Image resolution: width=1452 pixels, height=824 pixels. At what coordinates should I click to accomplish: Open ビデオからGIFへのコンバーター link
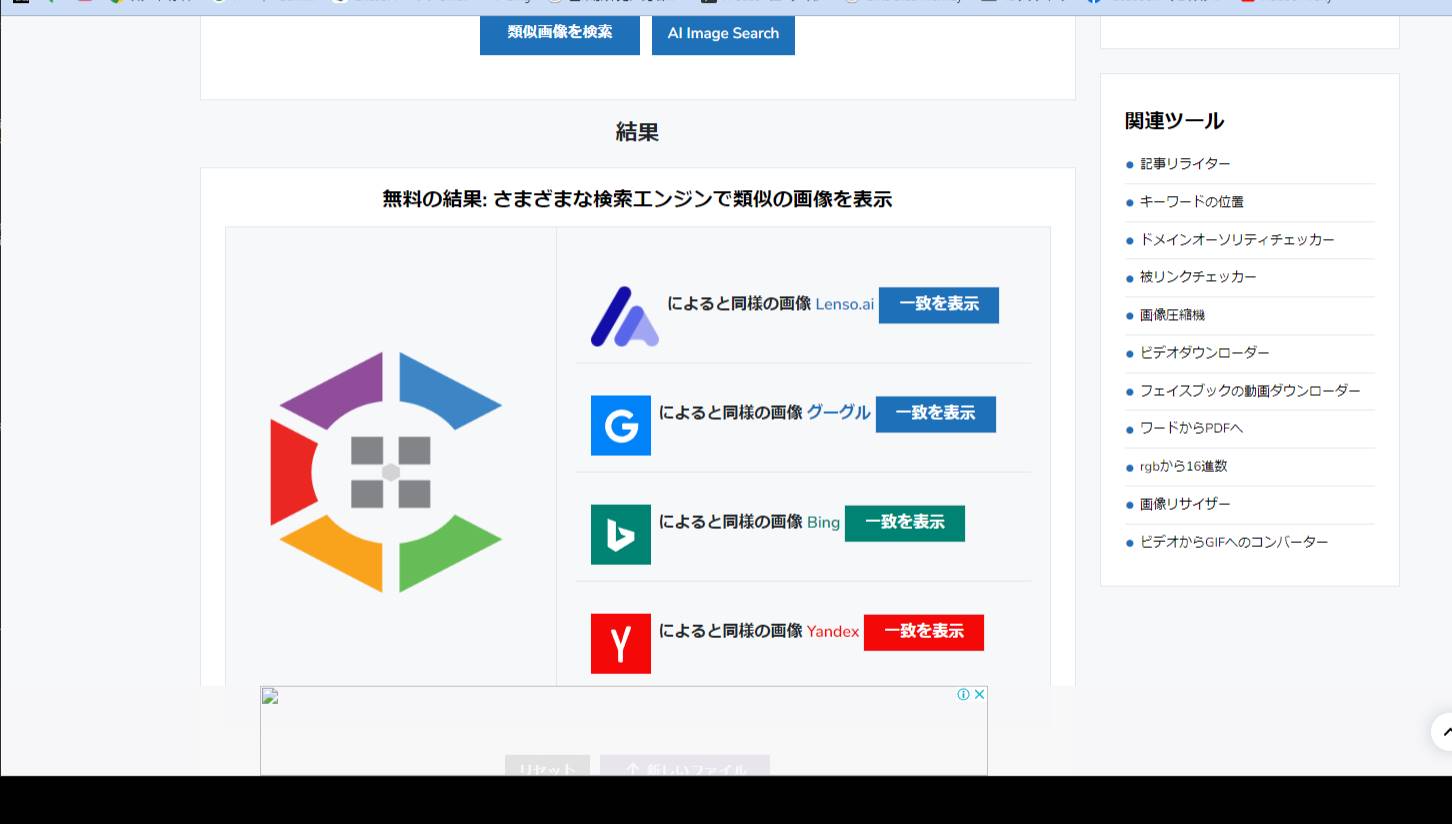coord(1234,542)
